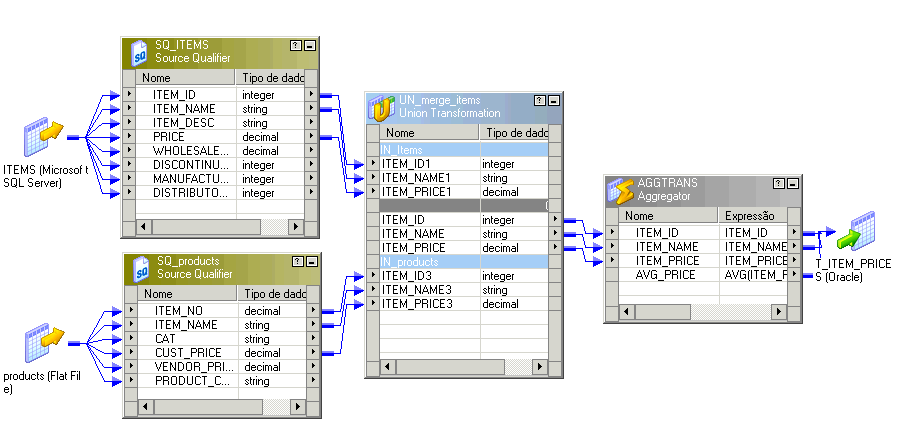911x436 pixels.
Task: Iconize the UN_merge_items transformation window
Action: point(553,101)
